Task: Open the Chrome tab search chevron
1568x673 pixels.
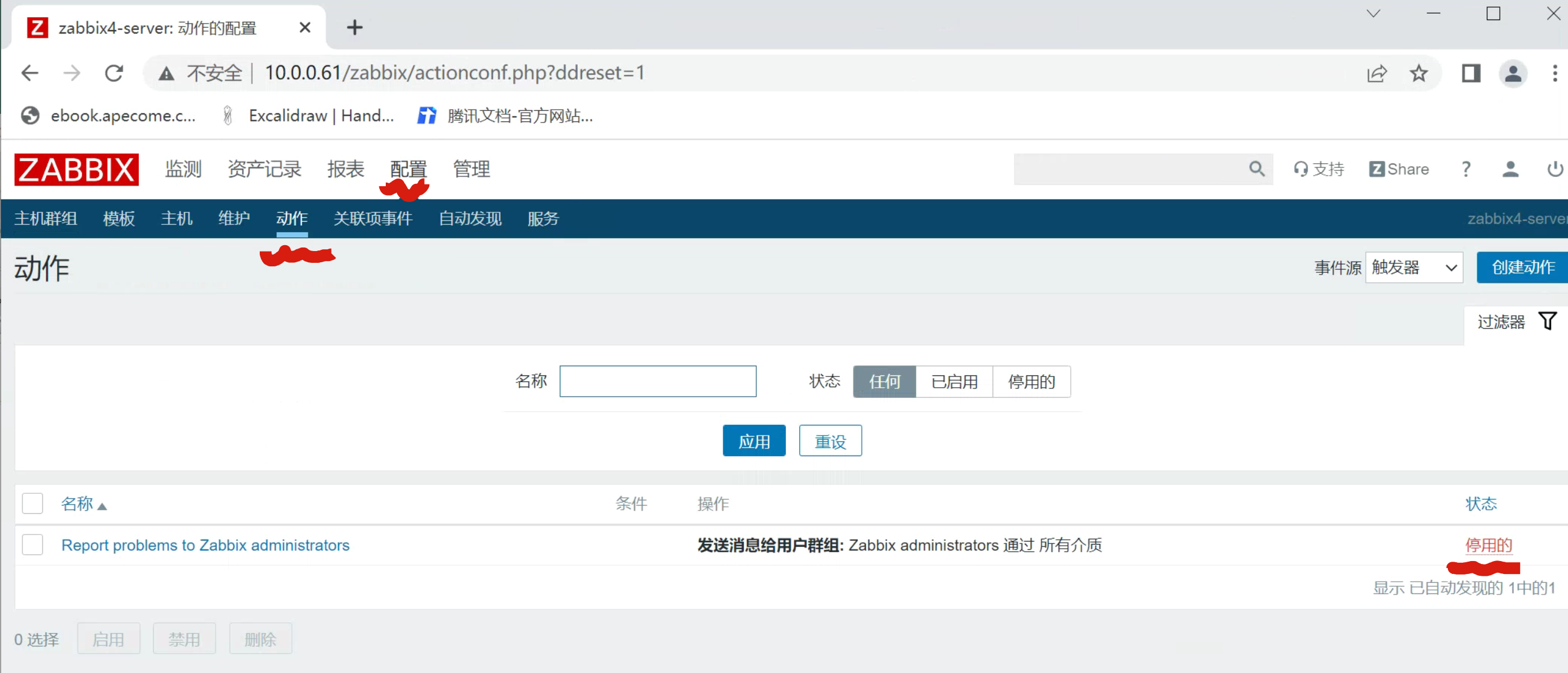Action: (x=1372, y=14)
